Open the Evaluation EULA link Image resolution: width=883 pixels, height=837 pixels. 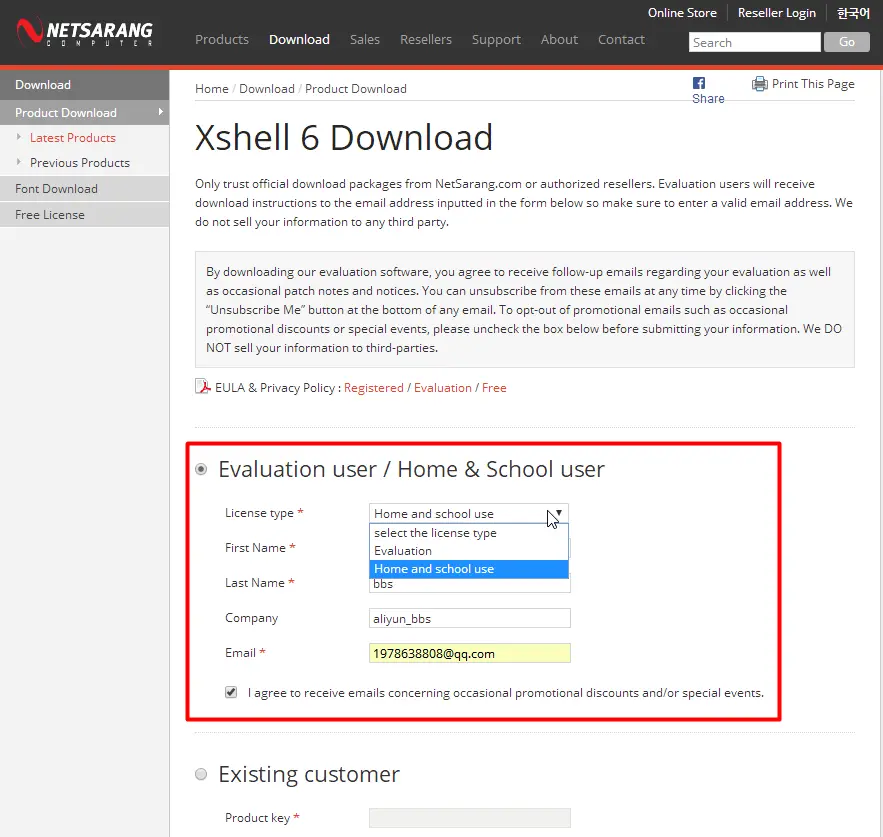(x=443, y=388)
